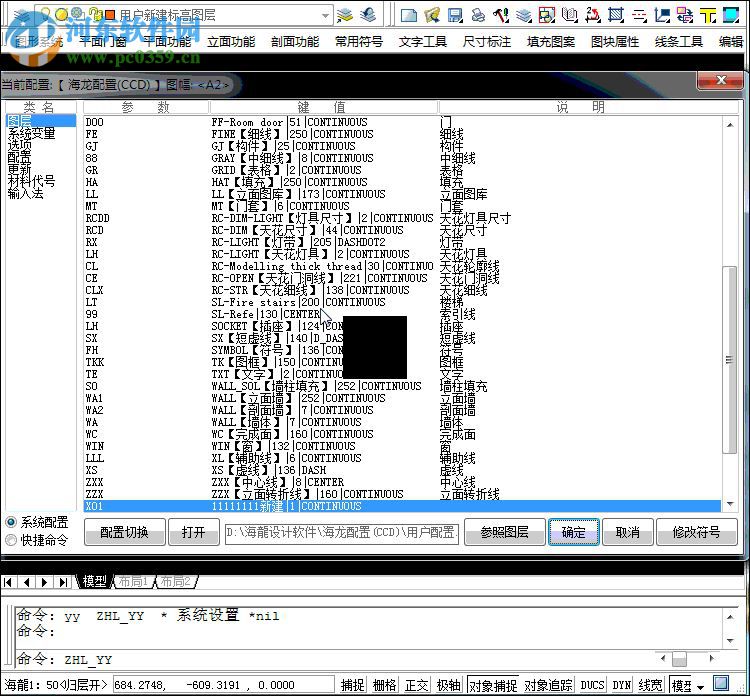Viewport: 750px width, 696px height.
Task: Click the 配置切换 button
Action: coord(124,532)
